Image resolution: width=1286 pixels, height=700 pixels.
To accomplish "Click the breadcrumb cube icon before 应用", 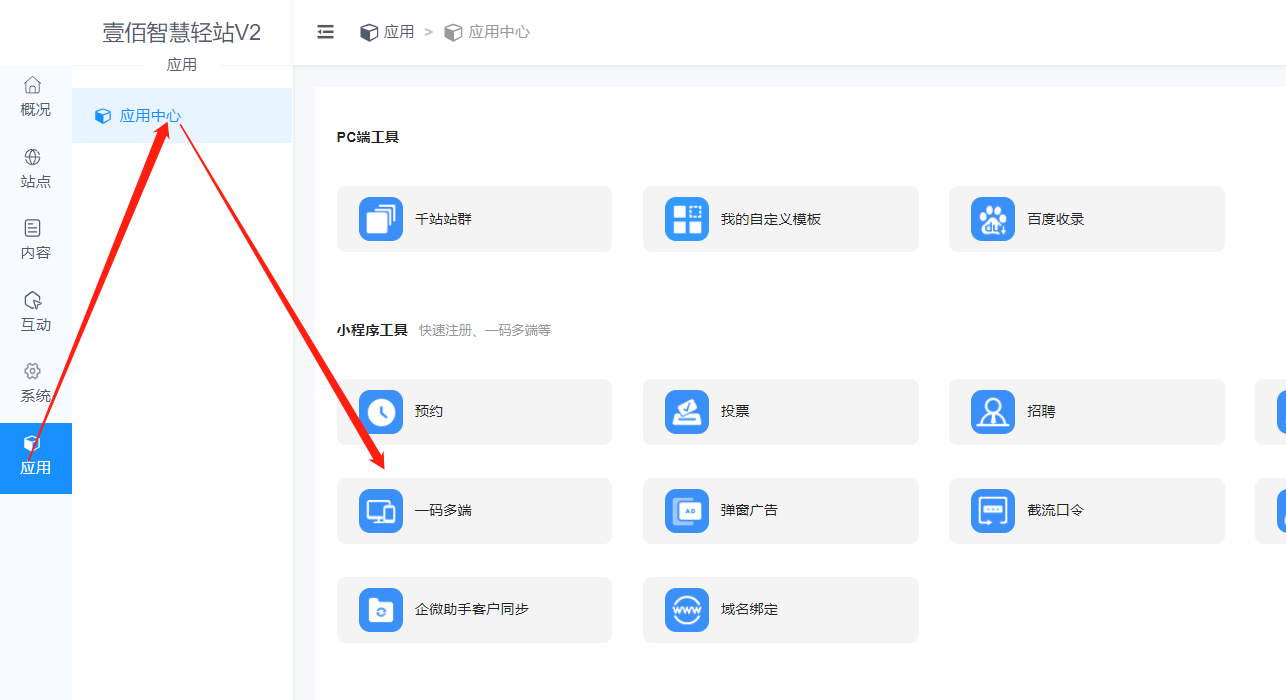I will point(369,32).
